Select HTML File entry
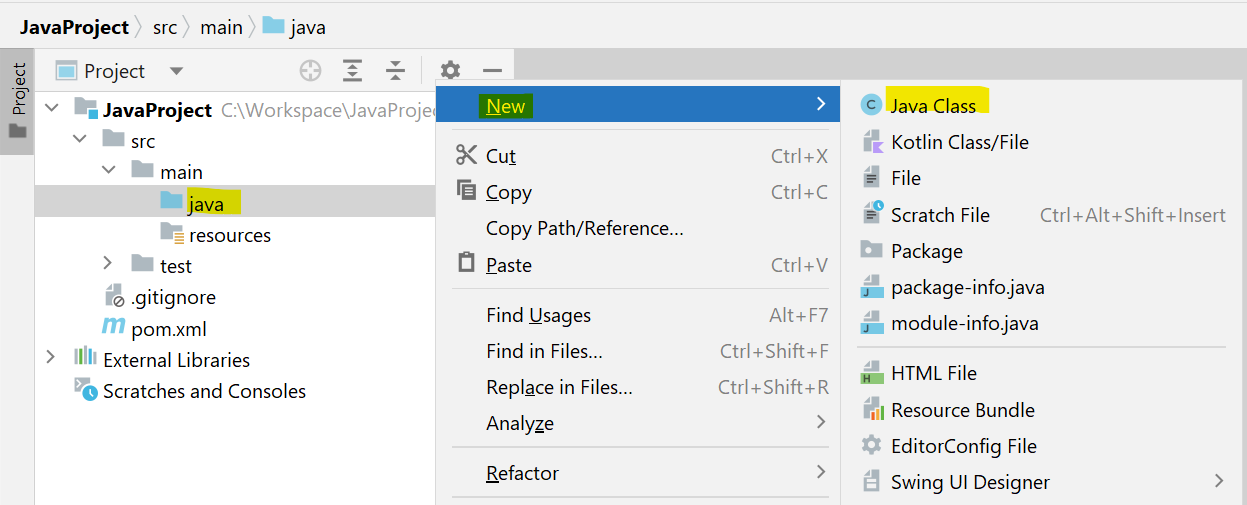This screenshot has width=1247, height=505. [1044, 373]
